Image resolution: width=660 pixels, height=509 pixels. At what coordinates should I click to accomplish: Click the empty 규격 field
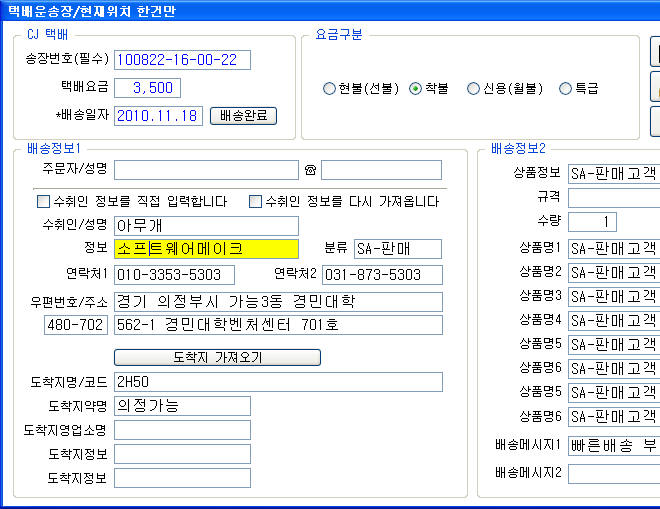(x=614, y=198)
